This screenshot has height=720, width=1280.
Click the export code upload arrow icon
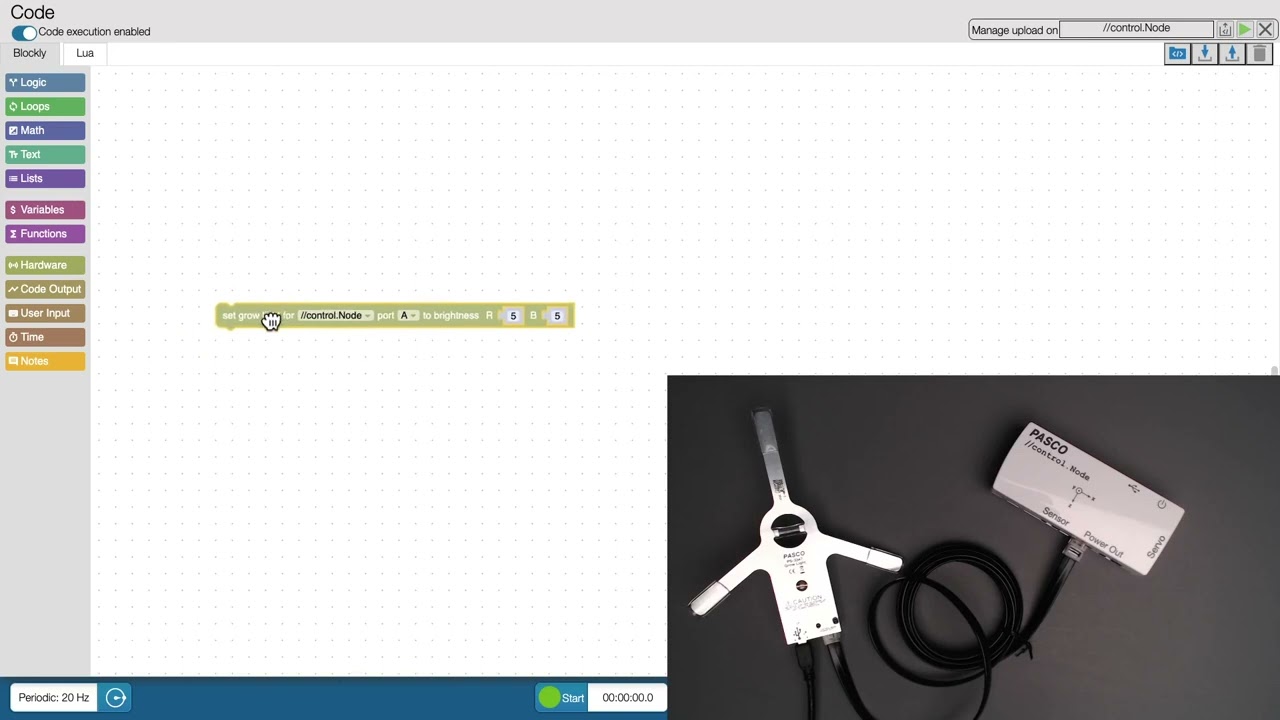pos(1232,54)
